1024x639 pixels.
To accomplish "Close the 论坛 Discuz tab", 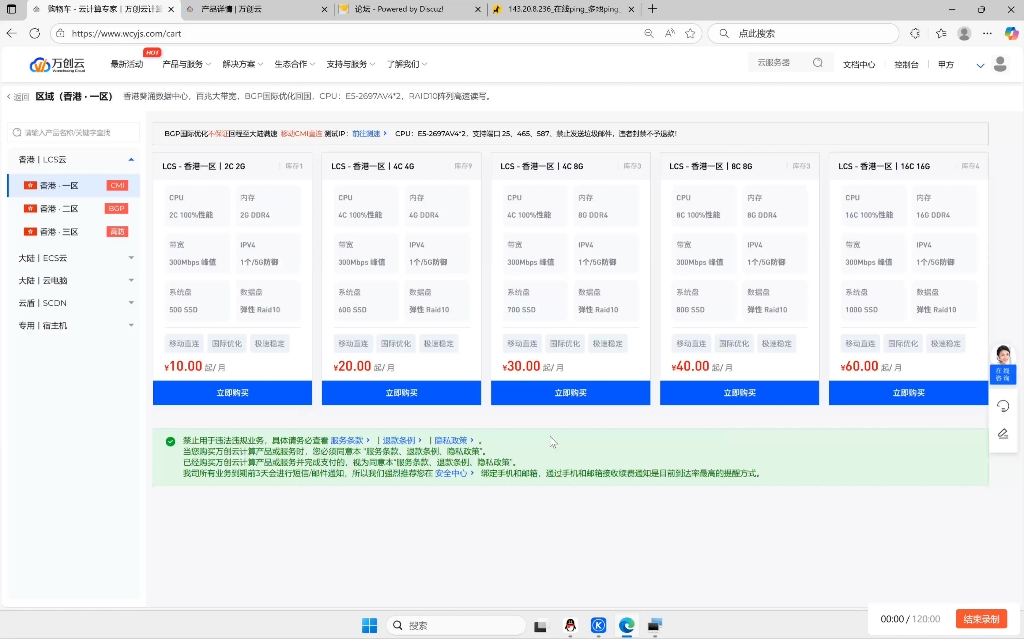I will 478,9.
